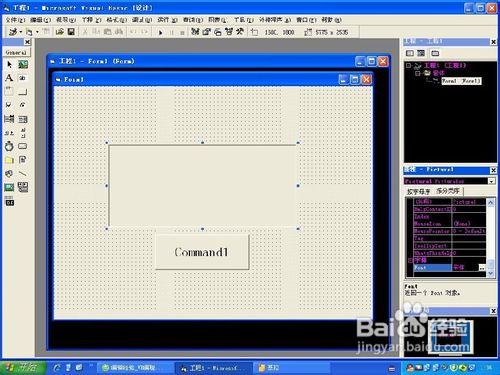Select the Data control tool

(x=23, y=187)
